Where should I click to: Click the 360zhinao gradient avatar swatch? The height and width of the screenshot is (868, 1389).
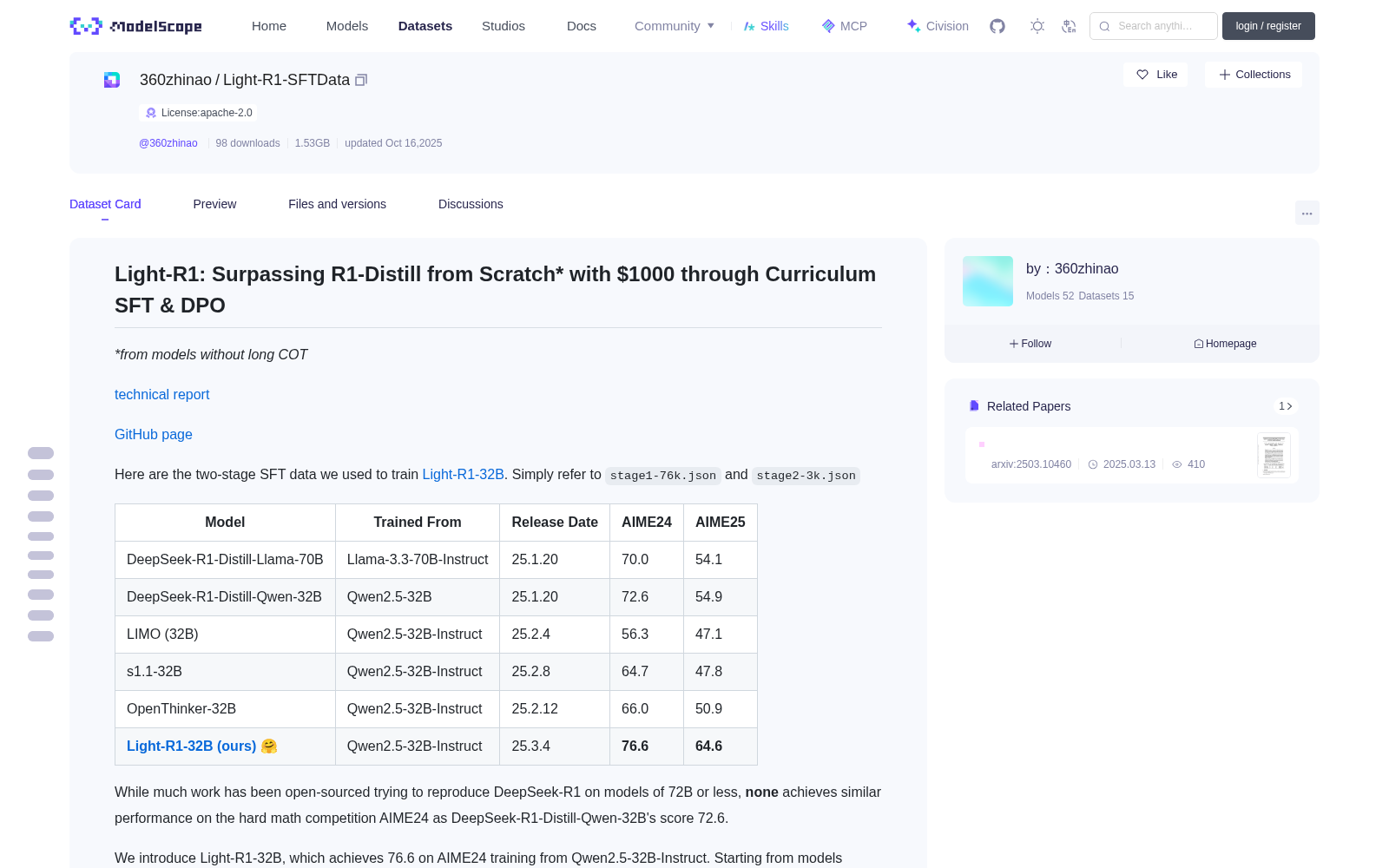[988, 281]
